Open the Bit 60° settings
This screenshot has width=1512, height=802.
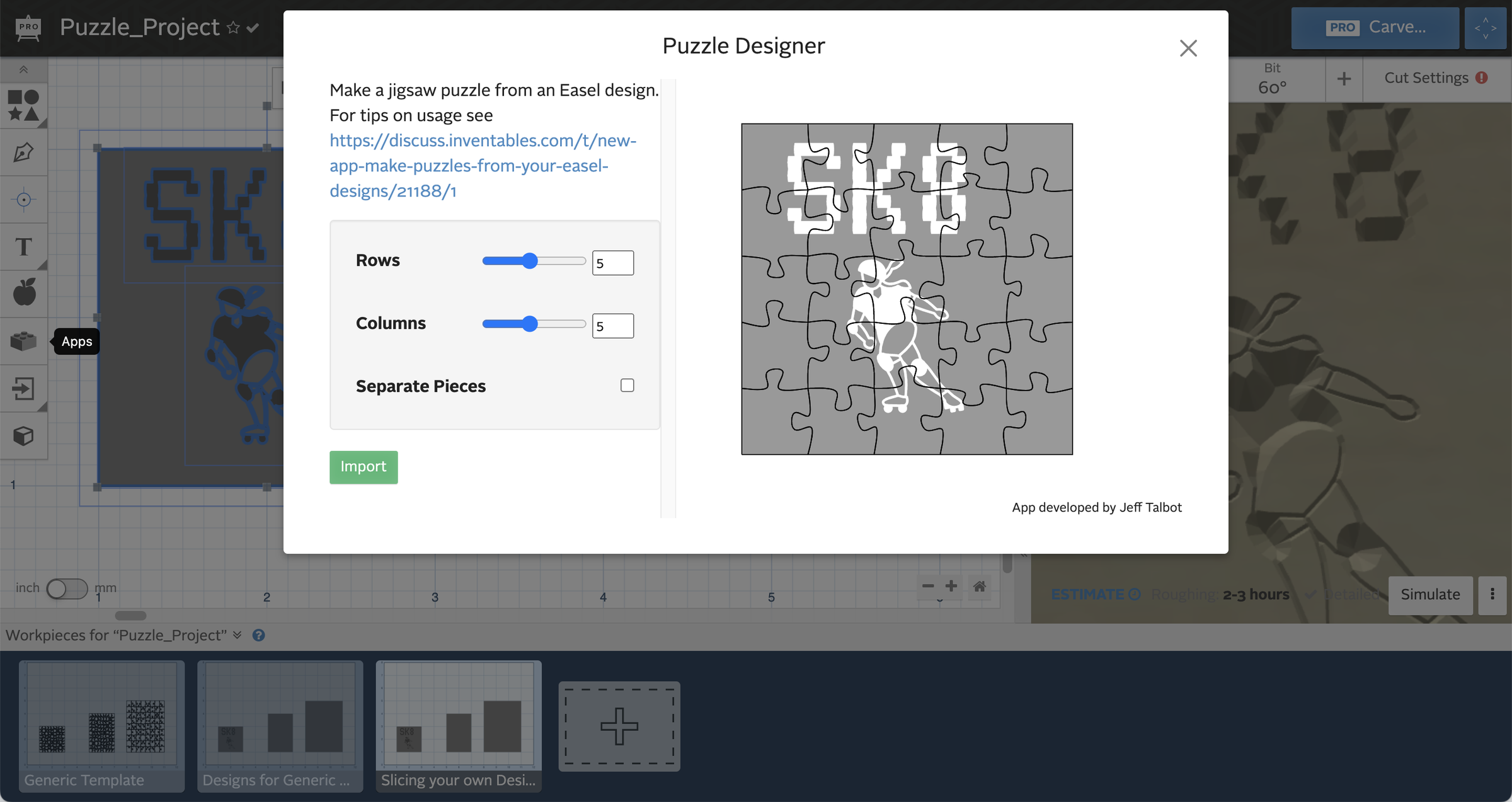(x=1272, y=79)
